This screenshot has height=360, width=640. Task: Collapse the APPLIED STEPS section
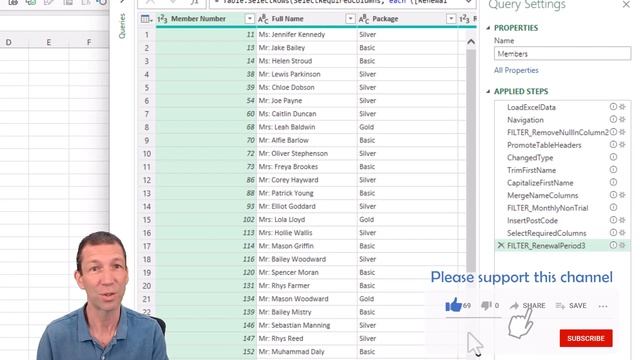(x=488, y=91)
